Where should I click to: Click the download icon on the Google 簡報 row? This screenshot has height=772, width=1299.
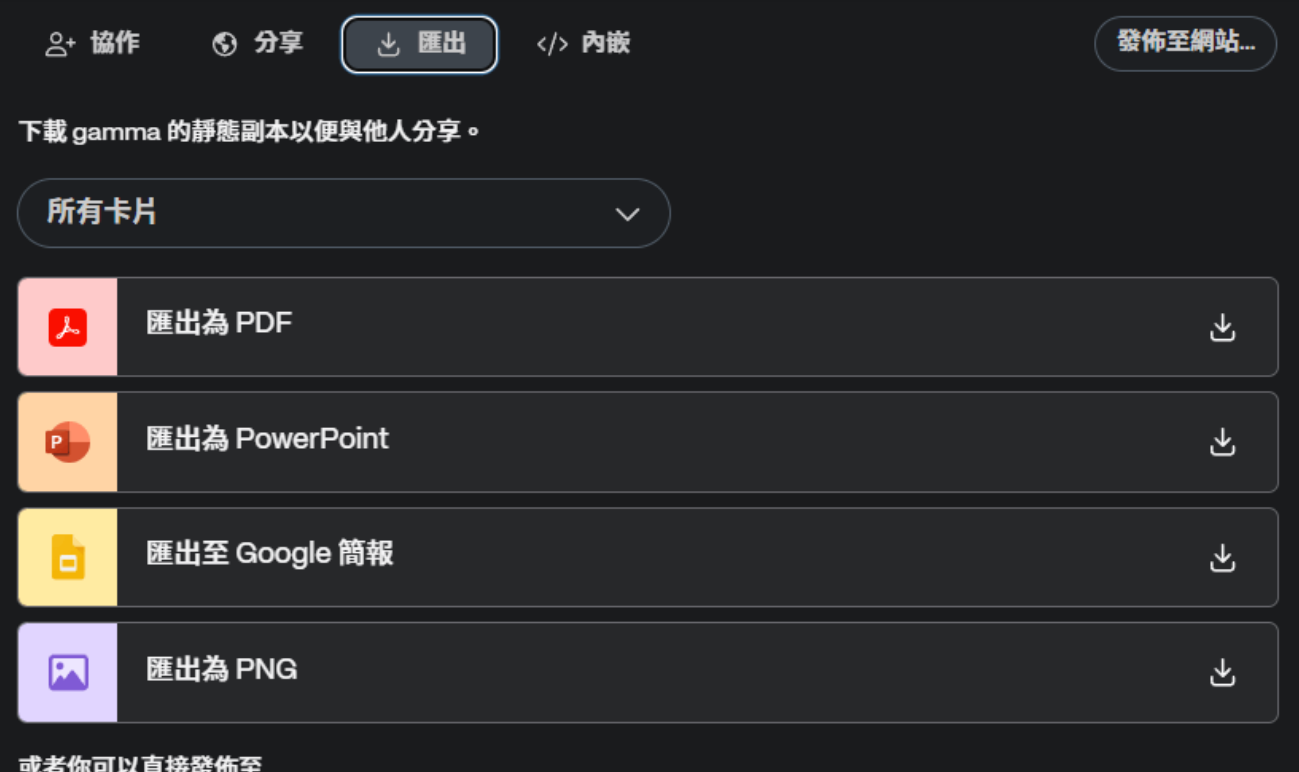(1222, 556)
